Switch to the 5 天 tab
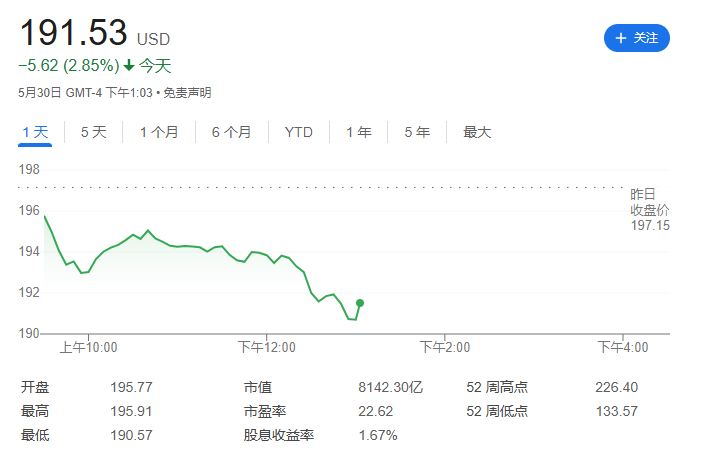The image size is (710, 451). click(x=94, y=132)
